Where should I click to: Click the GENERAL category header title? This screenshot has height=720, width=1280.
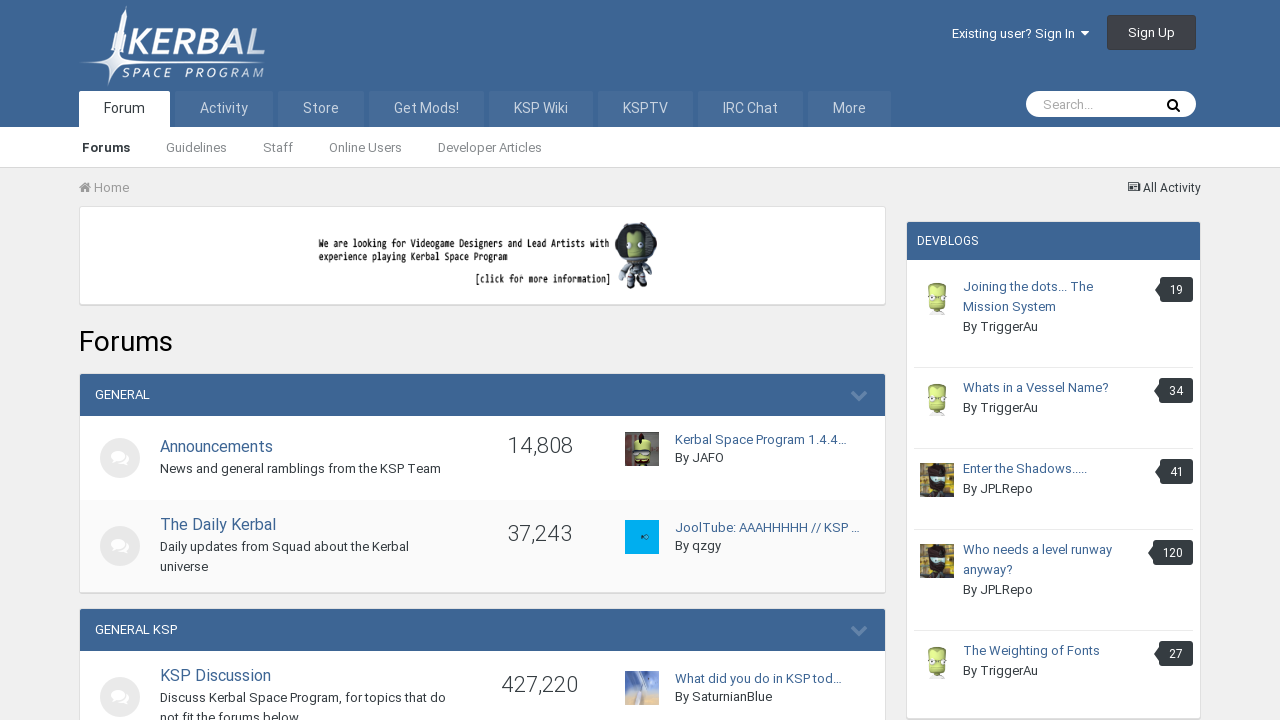coord(122,395)
